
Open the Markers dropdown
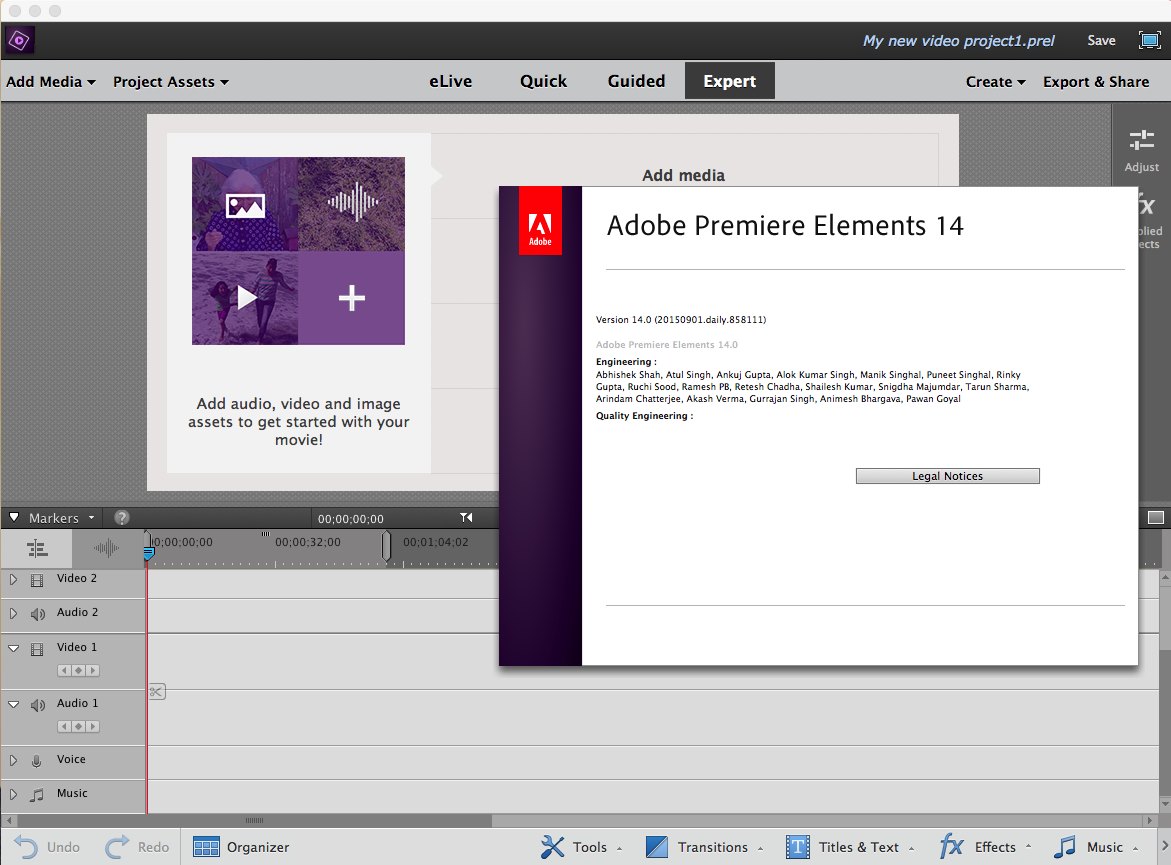[x=61, y=518]
